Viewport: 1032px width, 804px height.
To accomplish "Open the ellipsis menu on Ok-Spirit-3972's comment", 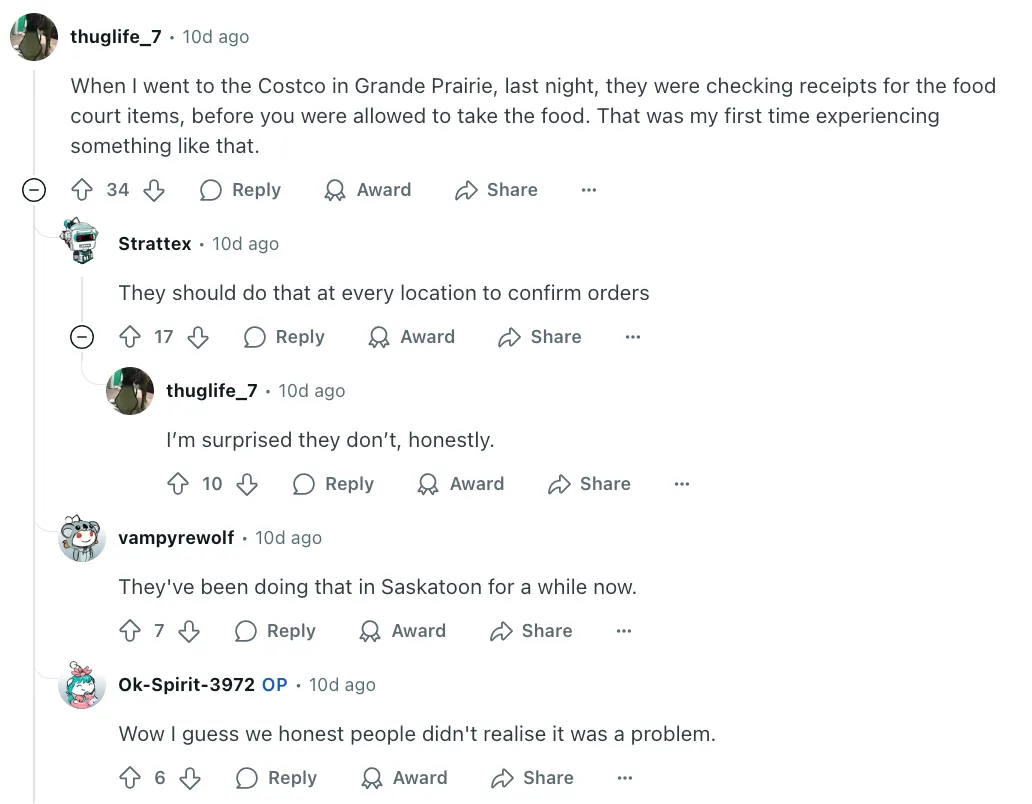I will pos(625,778).
